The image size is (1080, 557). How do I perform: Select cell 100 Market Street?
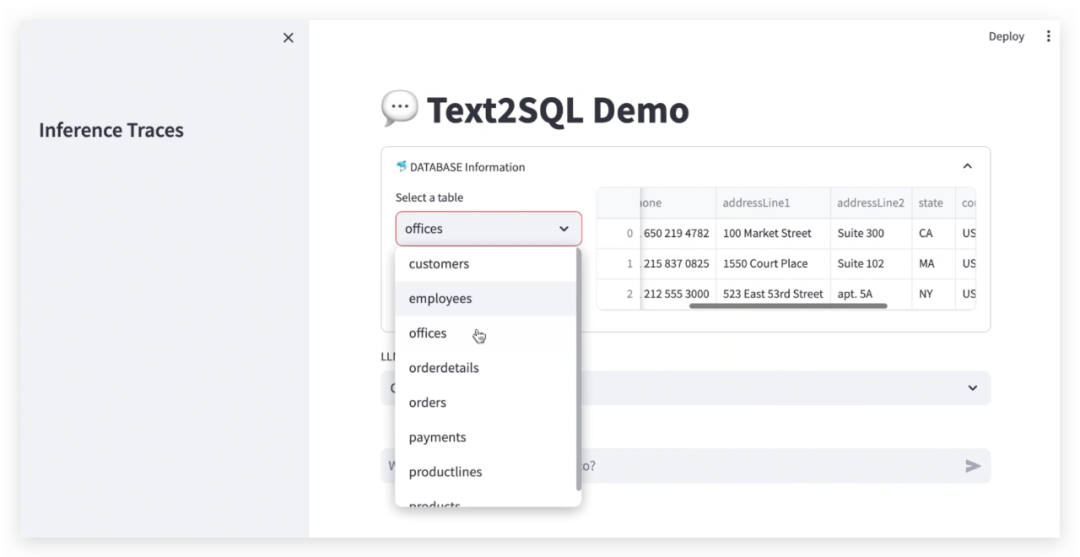(x=773, y=233)
